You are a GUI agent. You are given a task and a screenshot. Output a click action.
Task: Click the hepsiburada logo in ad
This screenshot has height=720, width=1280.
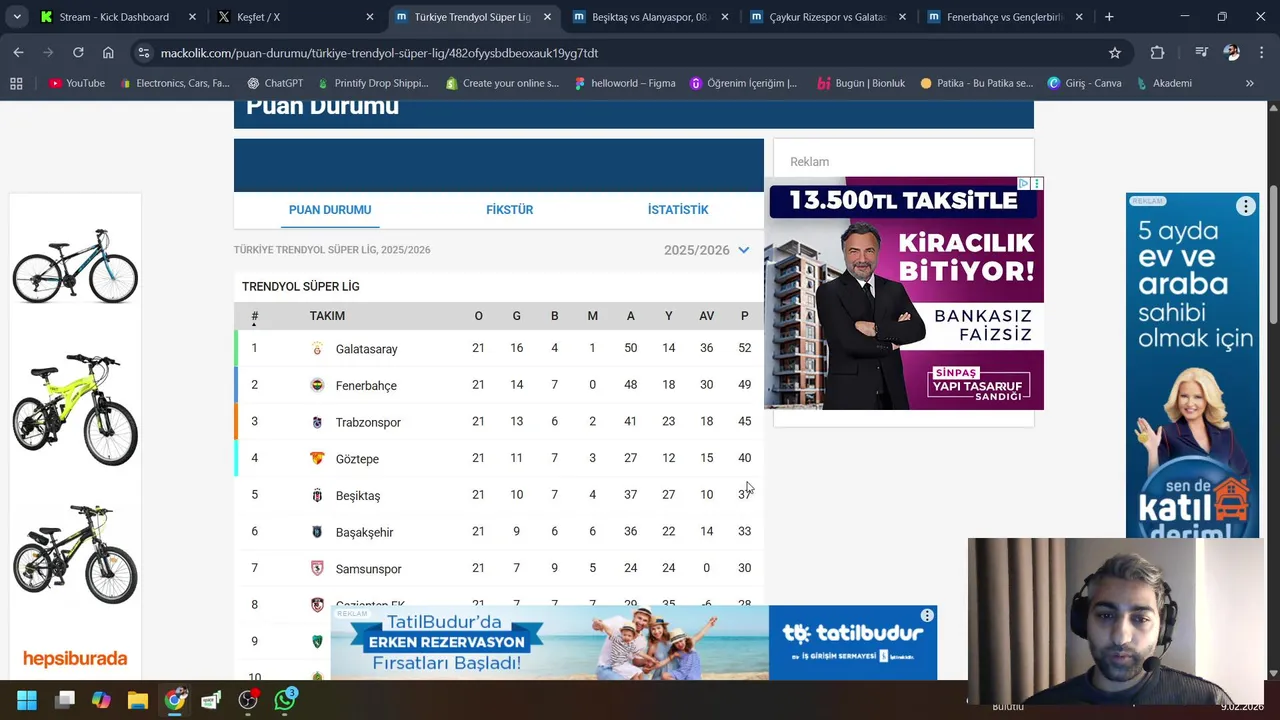coord(75,659)
